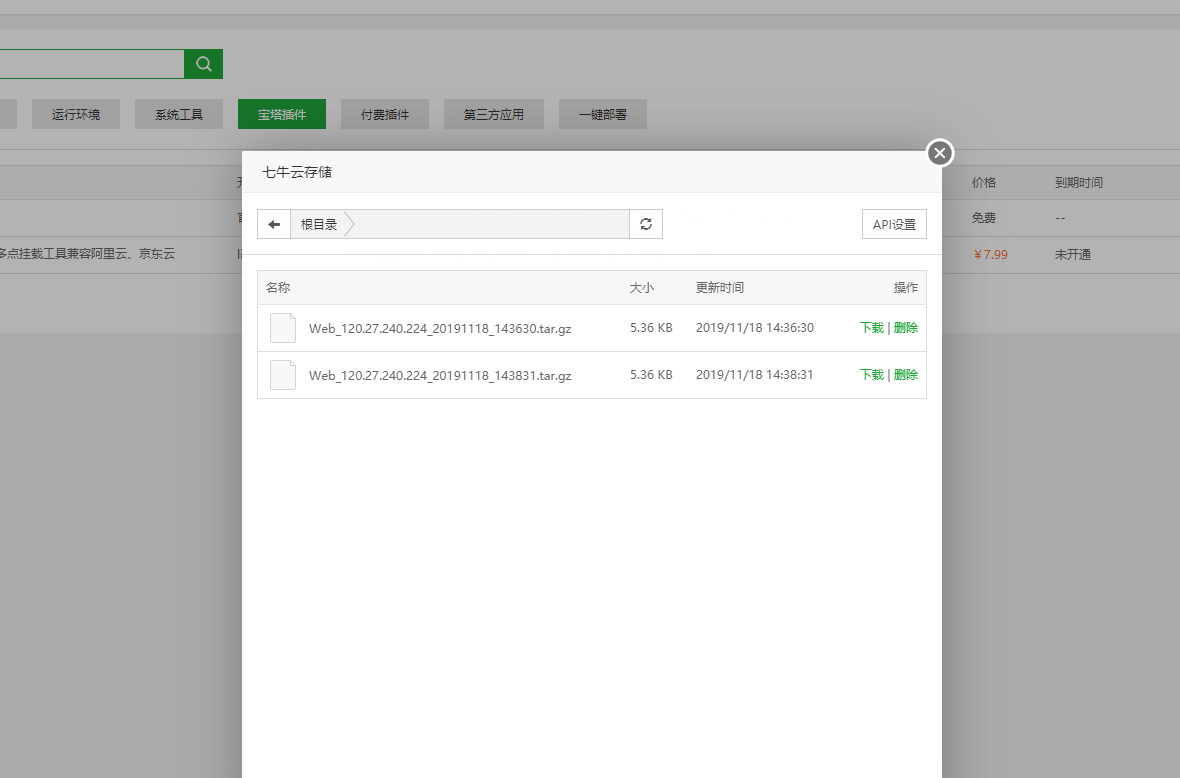Click the 5.36 KB size of 143630 file
This screenshot has height=778, width=1180.
652,328
